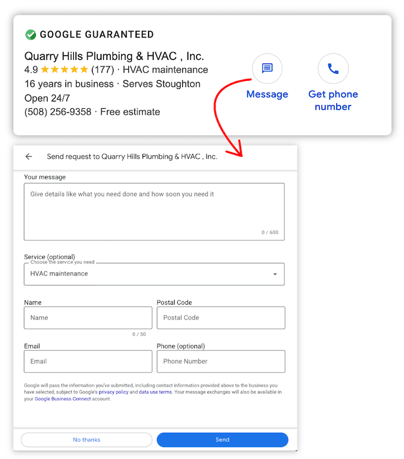Click inside the Your message text area
The height and width of the screenshot is (459, 404).
pyautogui.click(x=154, y=212)
